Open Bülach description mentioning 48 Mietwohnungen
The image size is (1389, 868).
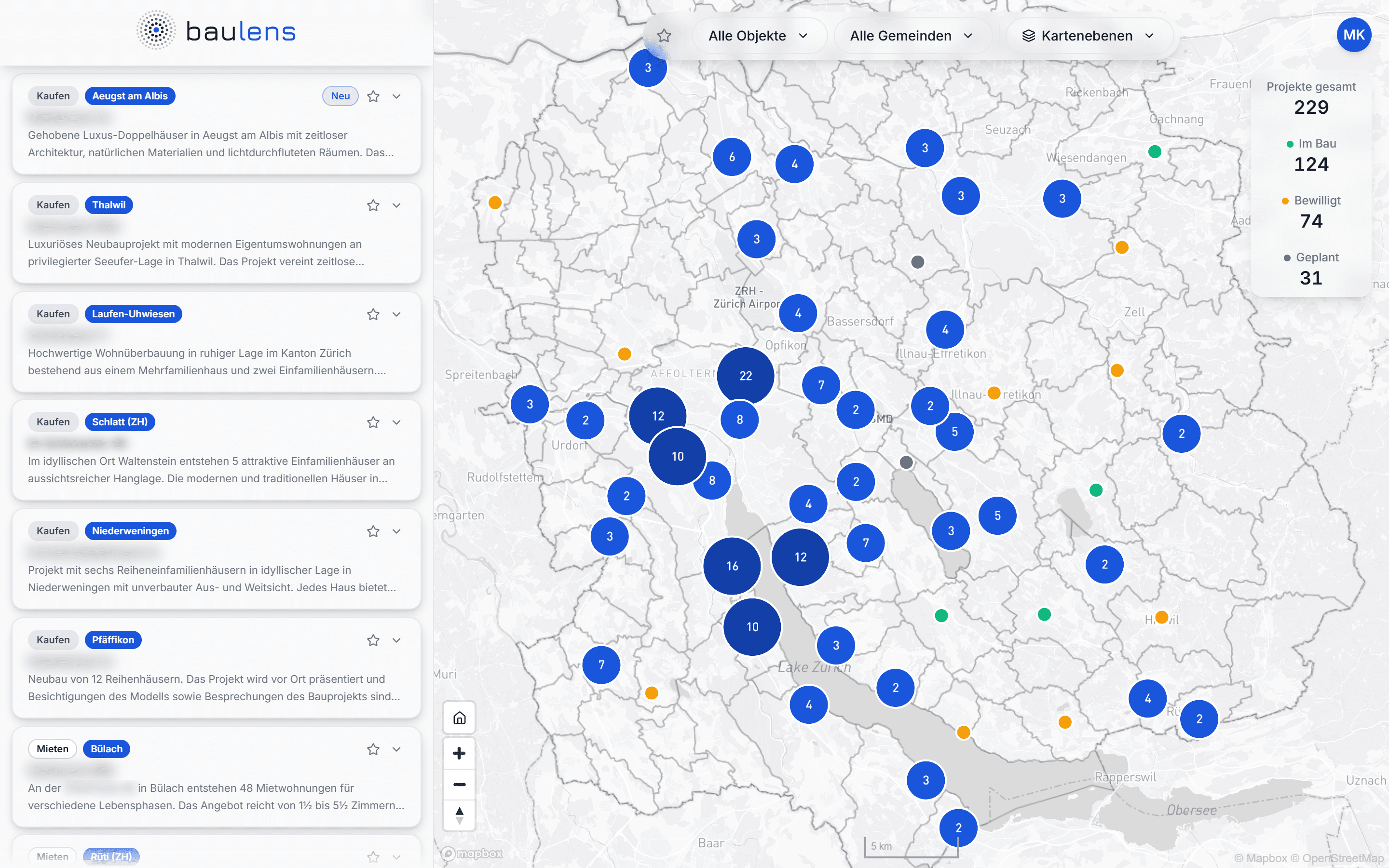217,797
